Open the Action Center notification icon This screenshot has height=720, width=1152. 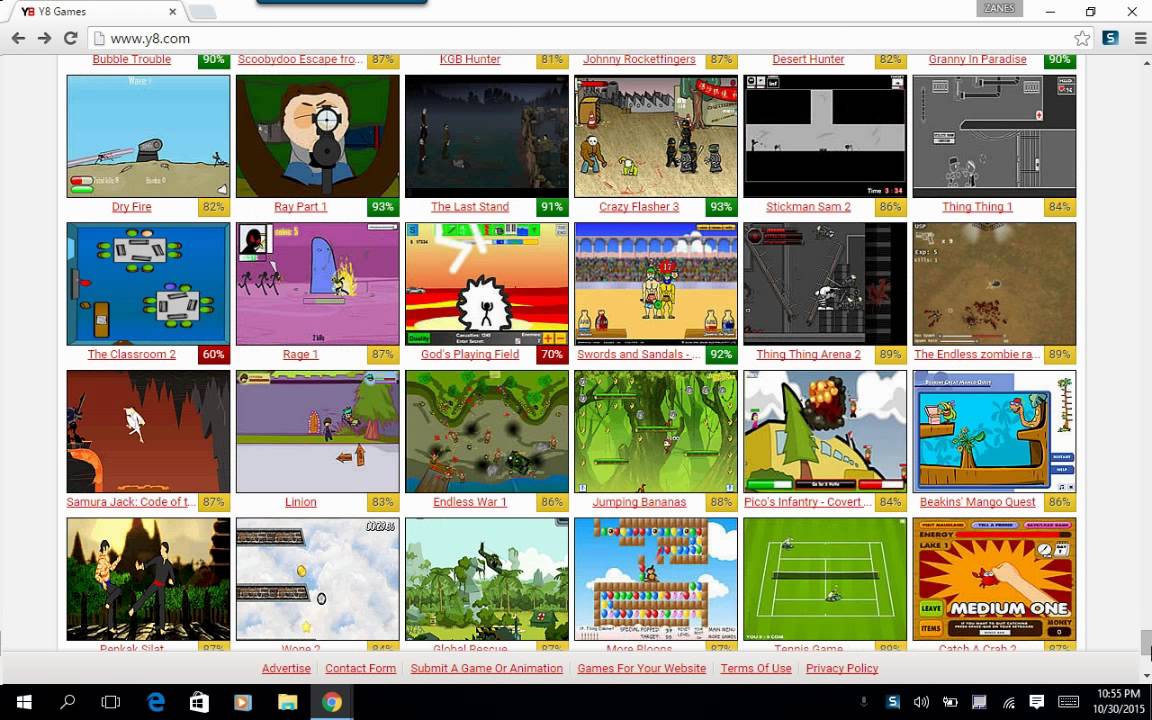(1037, 702)
